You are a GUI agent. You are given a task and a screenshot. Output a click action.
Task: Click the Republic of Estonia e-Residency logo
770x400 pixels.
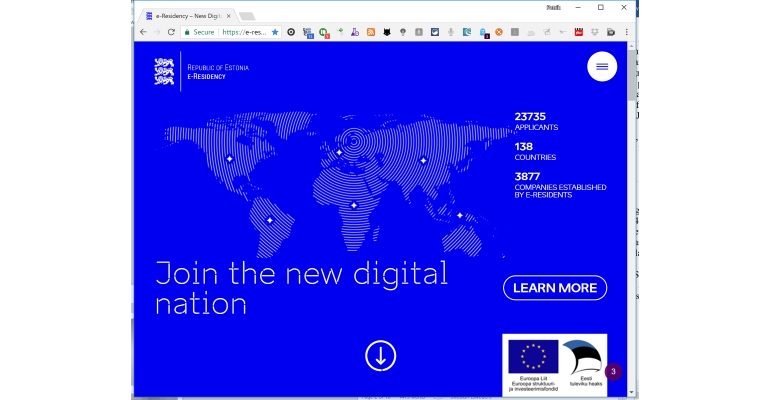202,72
